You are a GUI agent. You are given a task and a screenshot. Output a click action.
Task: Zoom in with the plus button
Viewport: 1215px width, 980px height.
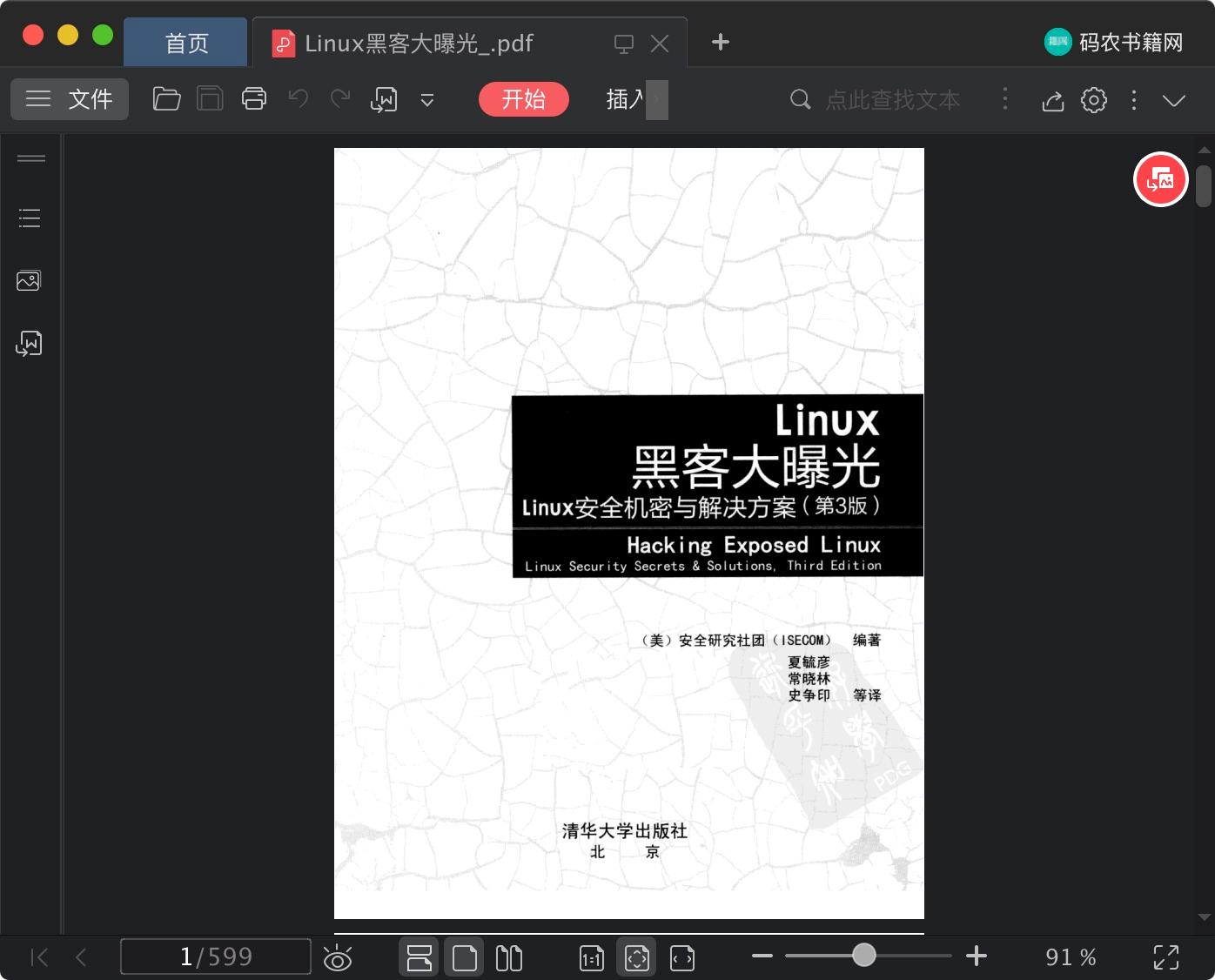pos(977,956)
